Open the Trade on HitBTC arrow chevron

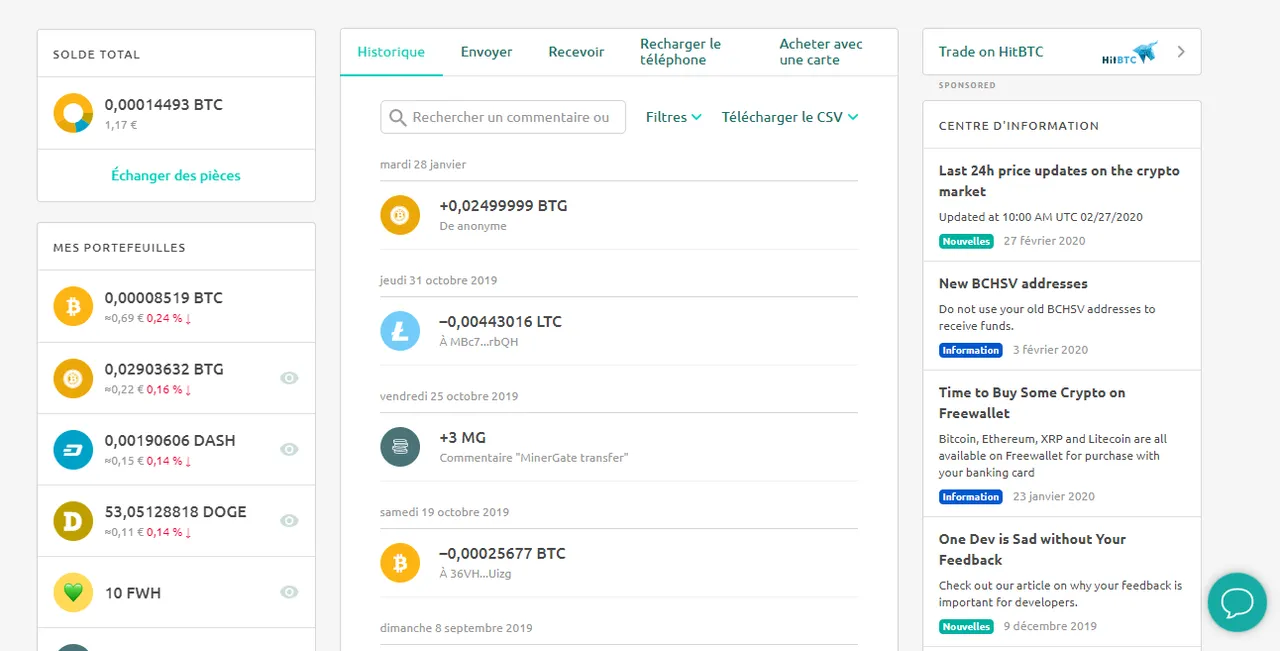(1181, 52)
